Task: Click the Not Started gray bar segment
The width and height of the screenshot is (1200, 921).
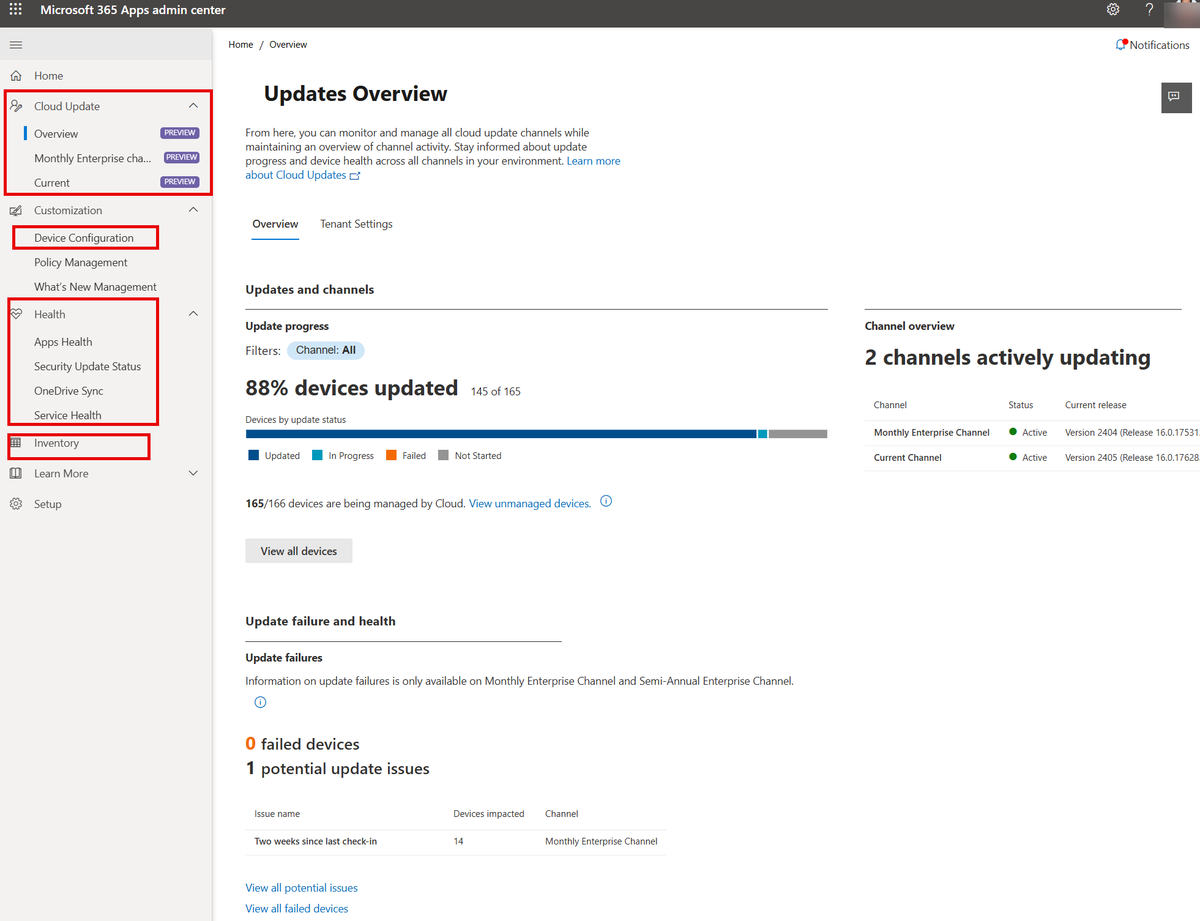Action: click(x=798, y=434)
